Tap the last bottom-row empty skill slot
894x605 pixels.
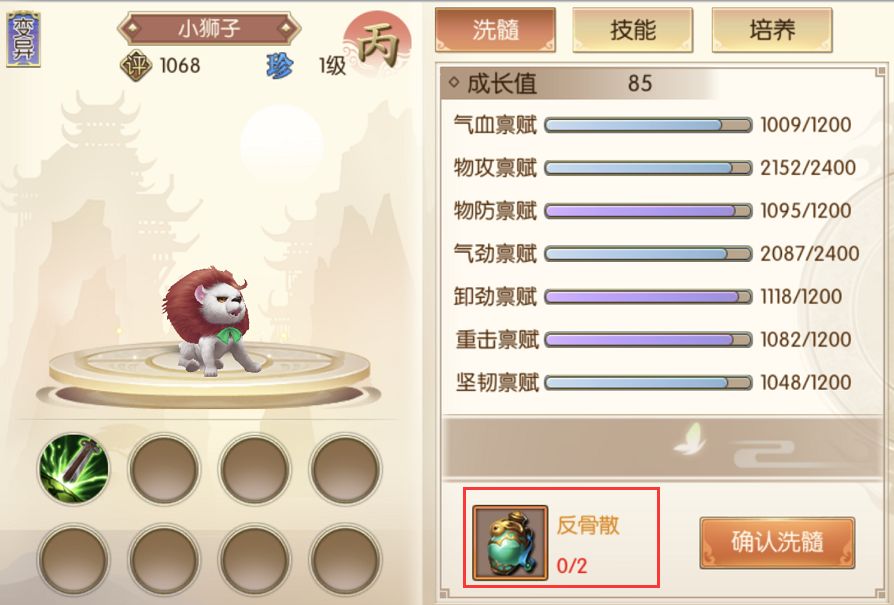pyautogui.click(x=345, y=559)
